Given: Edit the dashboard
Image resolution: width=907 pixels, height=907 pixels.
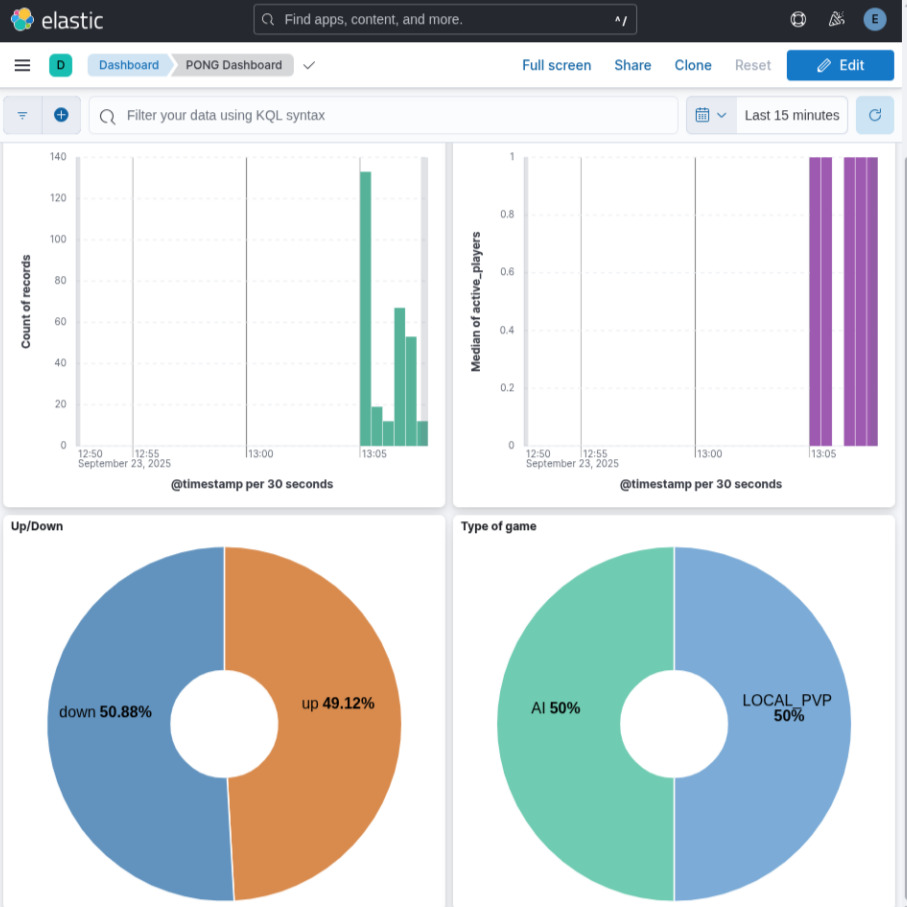Looking at the screenshot, I should (840, 65).
